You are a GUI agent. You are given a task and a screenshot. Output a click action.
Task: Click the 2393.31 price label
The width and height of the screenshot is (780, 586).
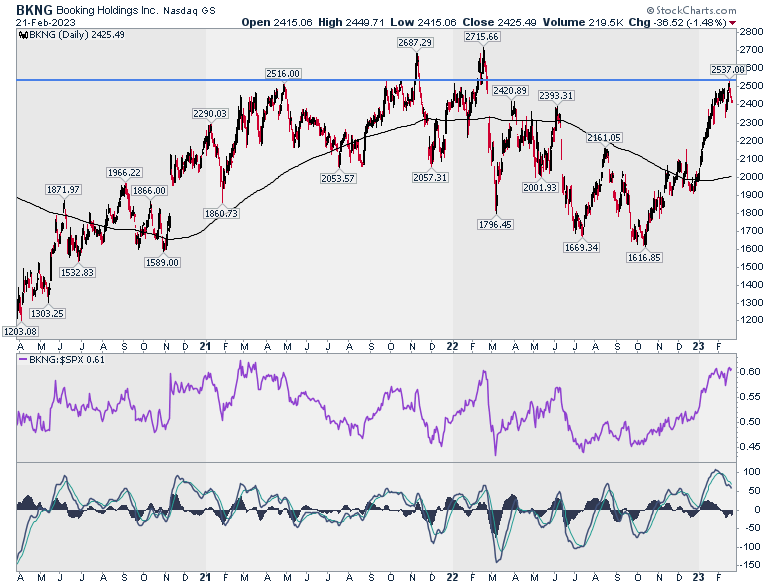(556, 96)
